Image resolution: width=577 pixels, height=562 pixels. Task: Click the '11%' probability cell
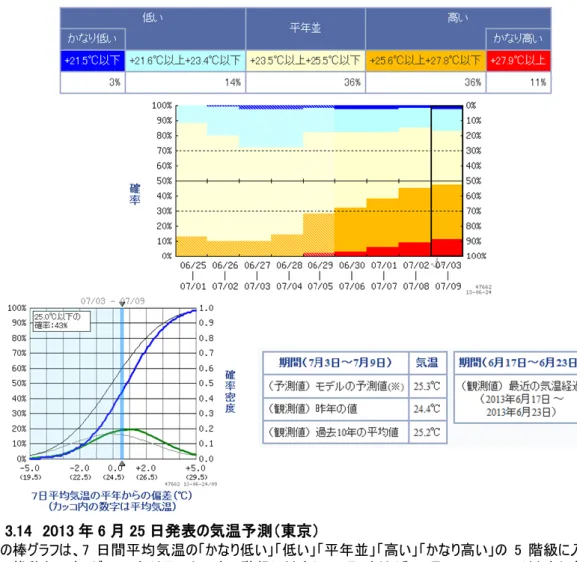pos(518,82)
